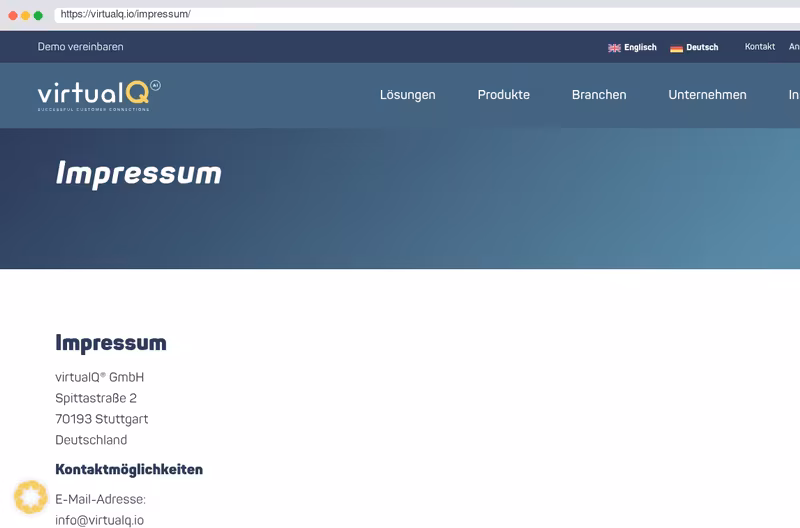Click the E-Mail-Adresse label
Viewport: 800px width, 528px height.
pyautogui.click(x=101, y=499)
